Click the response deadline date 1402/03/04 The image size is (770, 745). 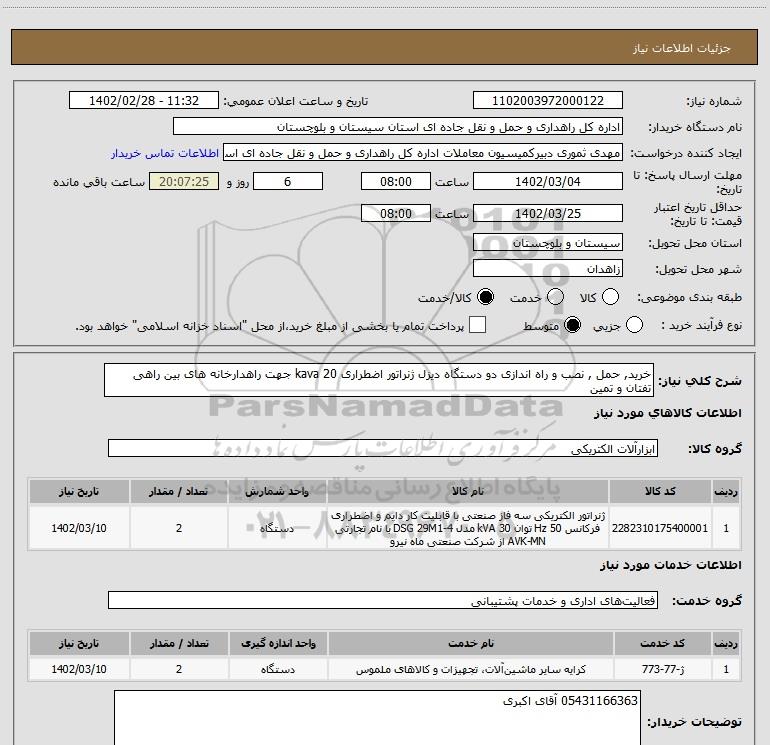click(x=548, y=182)
